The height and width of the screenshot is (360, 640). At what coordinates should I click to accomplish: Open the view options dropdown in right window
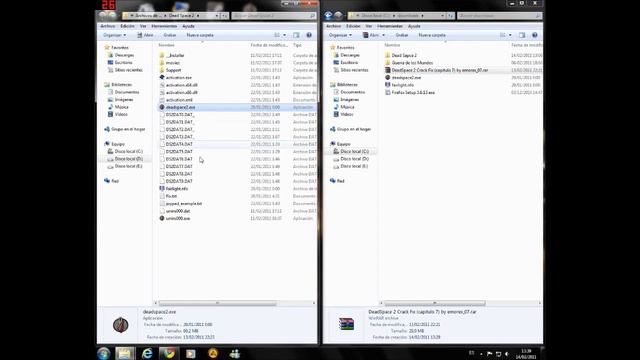(x=510, y=35)
